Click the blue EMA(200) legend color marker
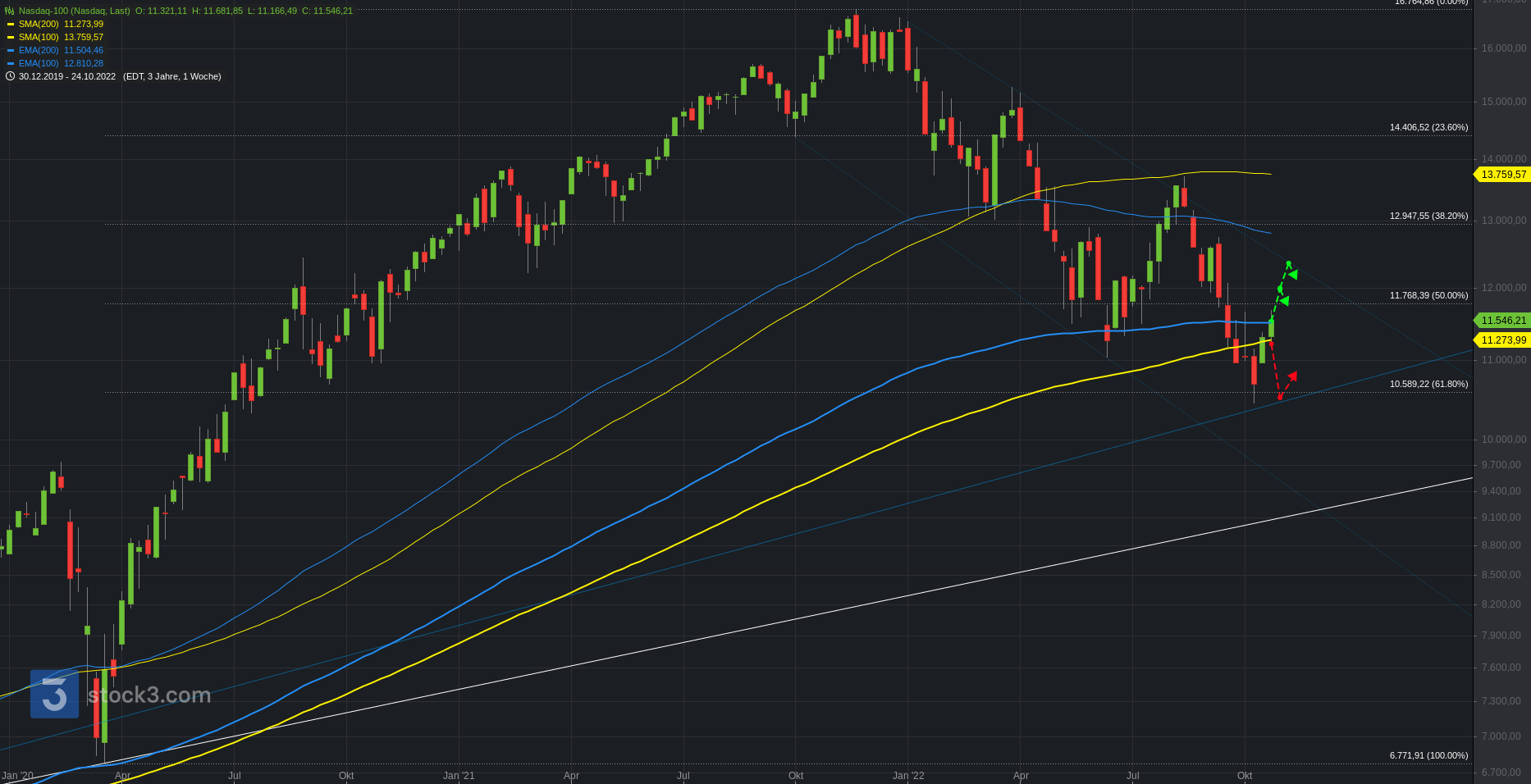1531x784 pixels. pos(11,50)
